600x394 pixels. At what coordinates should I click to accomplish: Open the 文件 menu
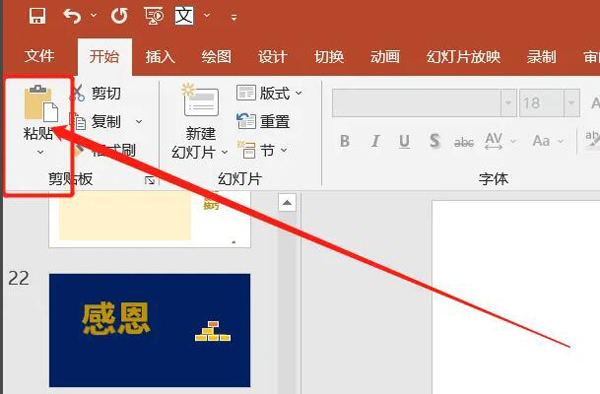(39, 56)
